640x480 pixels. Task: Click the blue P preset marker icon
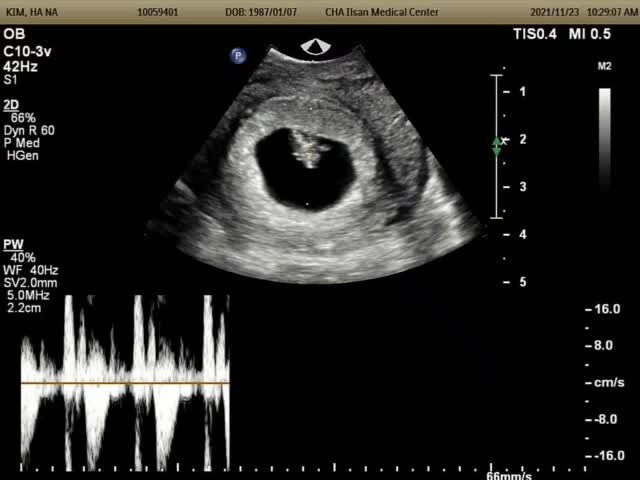238,56
